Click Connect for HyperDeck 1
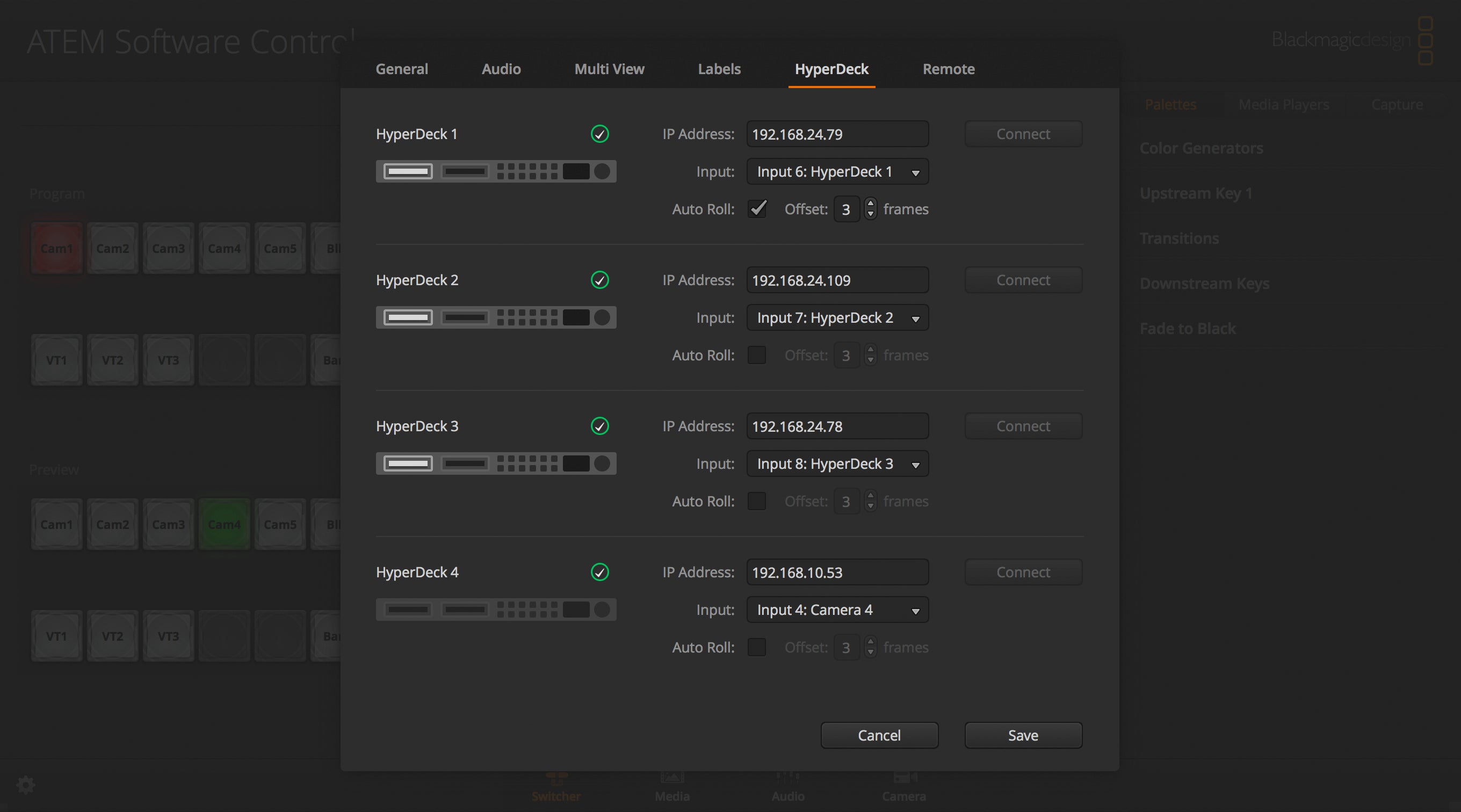Screen dimensions: 1461x812 [1023, 134]
